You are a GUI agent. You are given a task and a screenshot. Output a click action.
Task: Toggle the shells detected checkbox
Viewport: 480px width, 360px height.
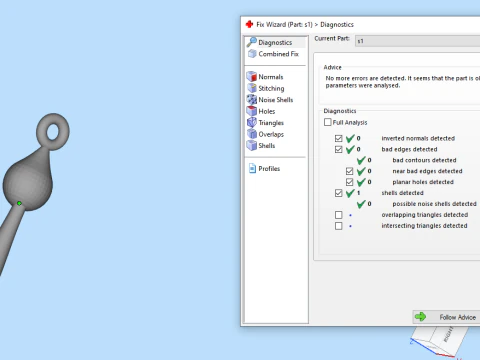pos(339,193)
